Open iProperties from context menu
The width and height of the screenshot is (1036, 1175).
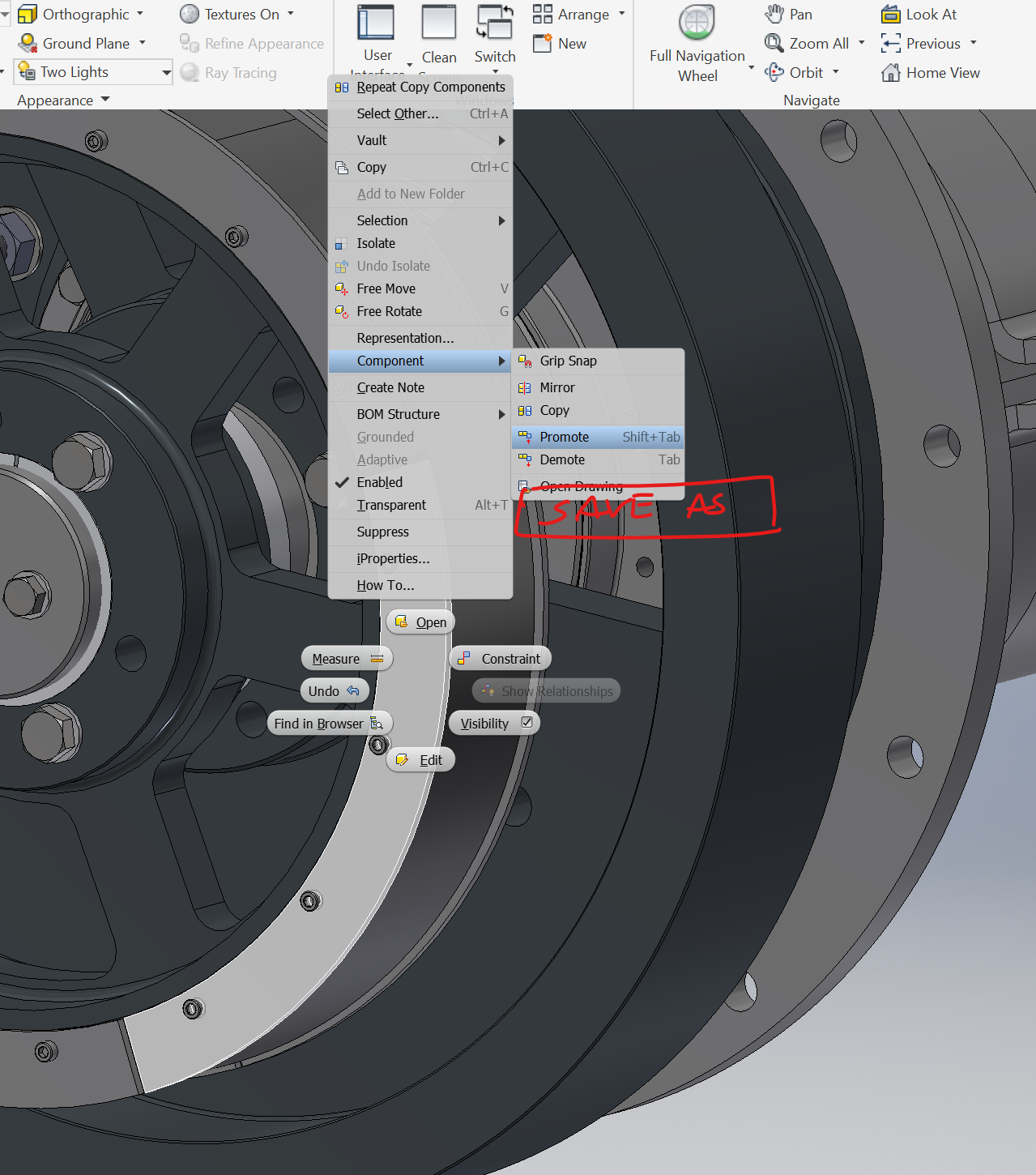[x=420, y=558]
